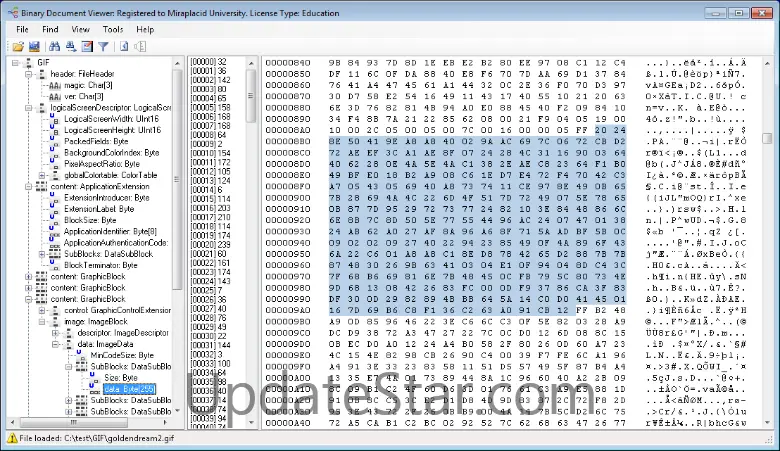This screenshot has width=780, height=451.
Task: Click the byte icon beside ExtensionIntroducer
Action: pyautogui.click(x=55, y=198)
